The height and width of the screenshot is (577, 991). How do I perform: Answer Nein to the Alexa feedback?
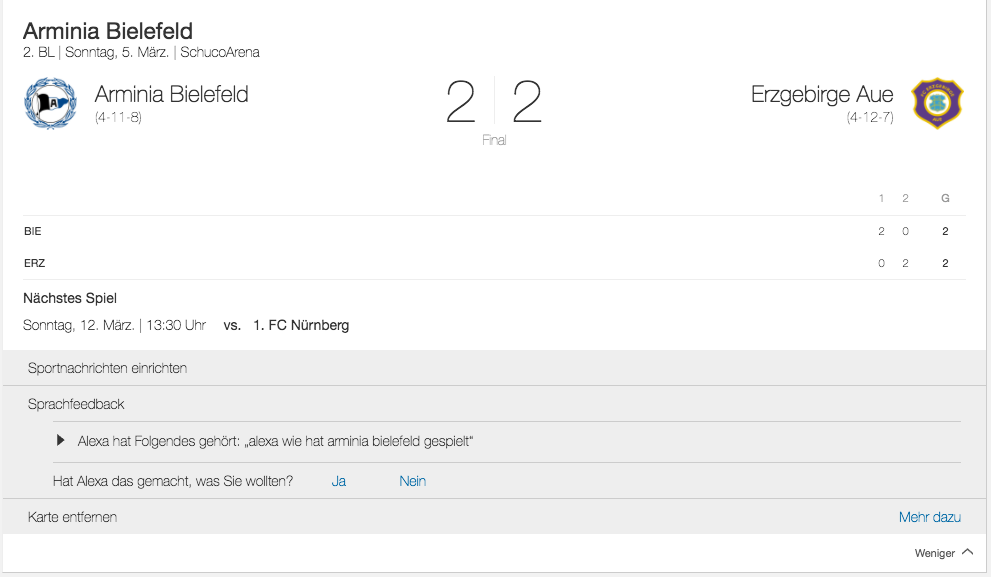[x=412, y=481]
